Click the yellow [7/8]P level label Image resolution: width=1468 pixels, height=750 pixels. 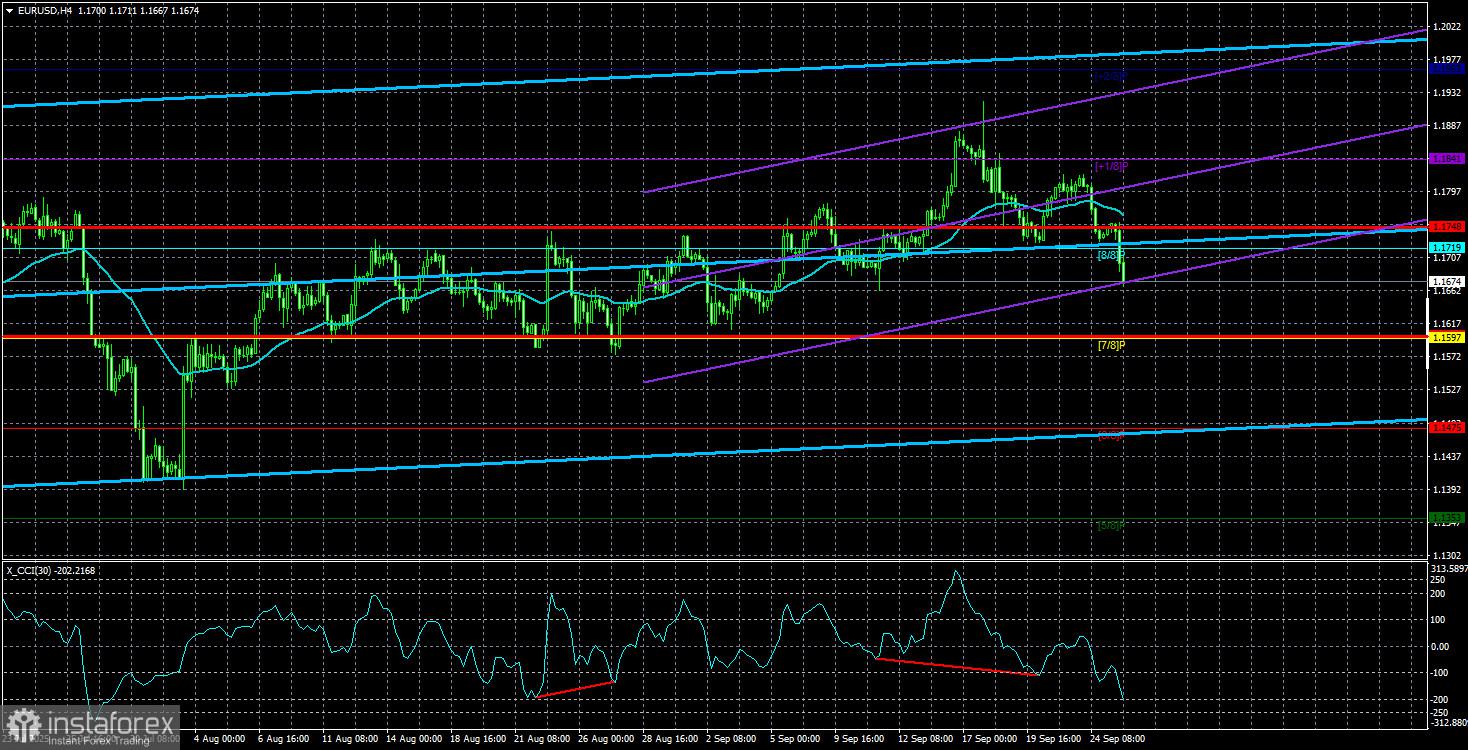1111,345
